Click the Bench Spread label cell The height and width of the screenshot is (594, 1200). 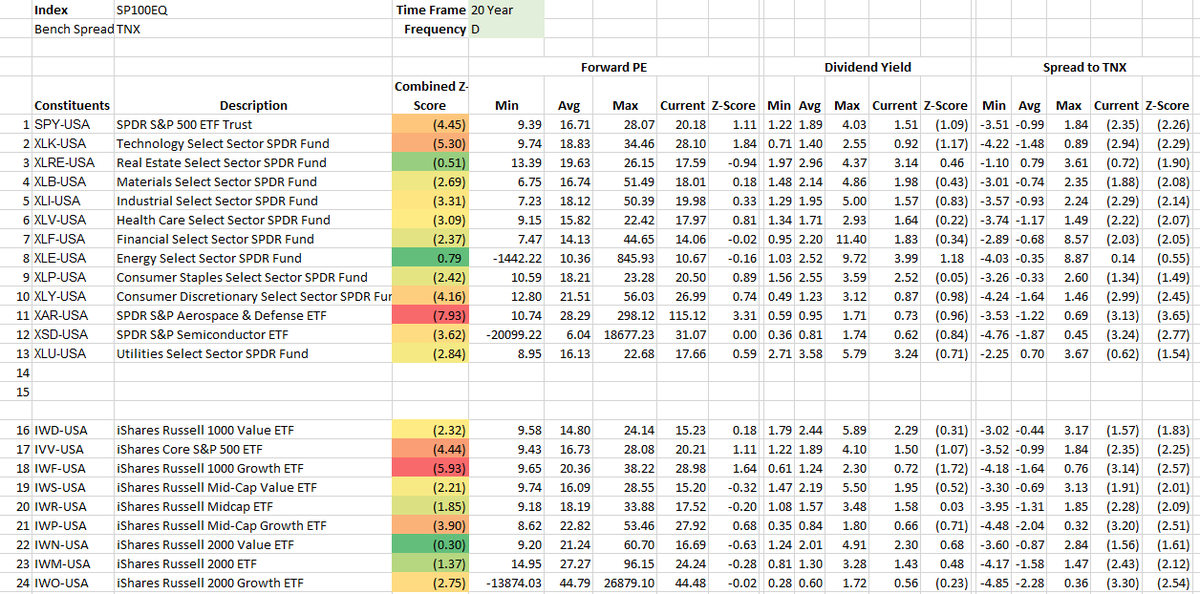click(x=73, y=29)
